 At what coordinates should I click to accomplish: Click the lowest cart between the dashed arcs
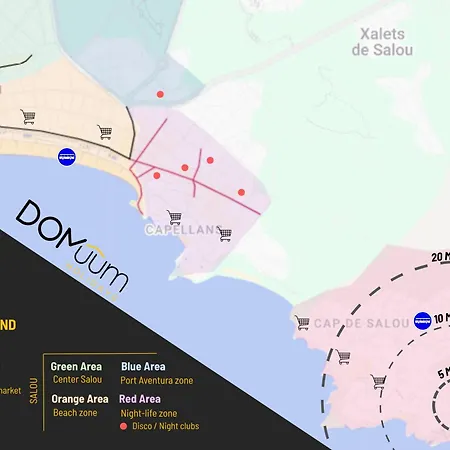[x=378, y=382]
